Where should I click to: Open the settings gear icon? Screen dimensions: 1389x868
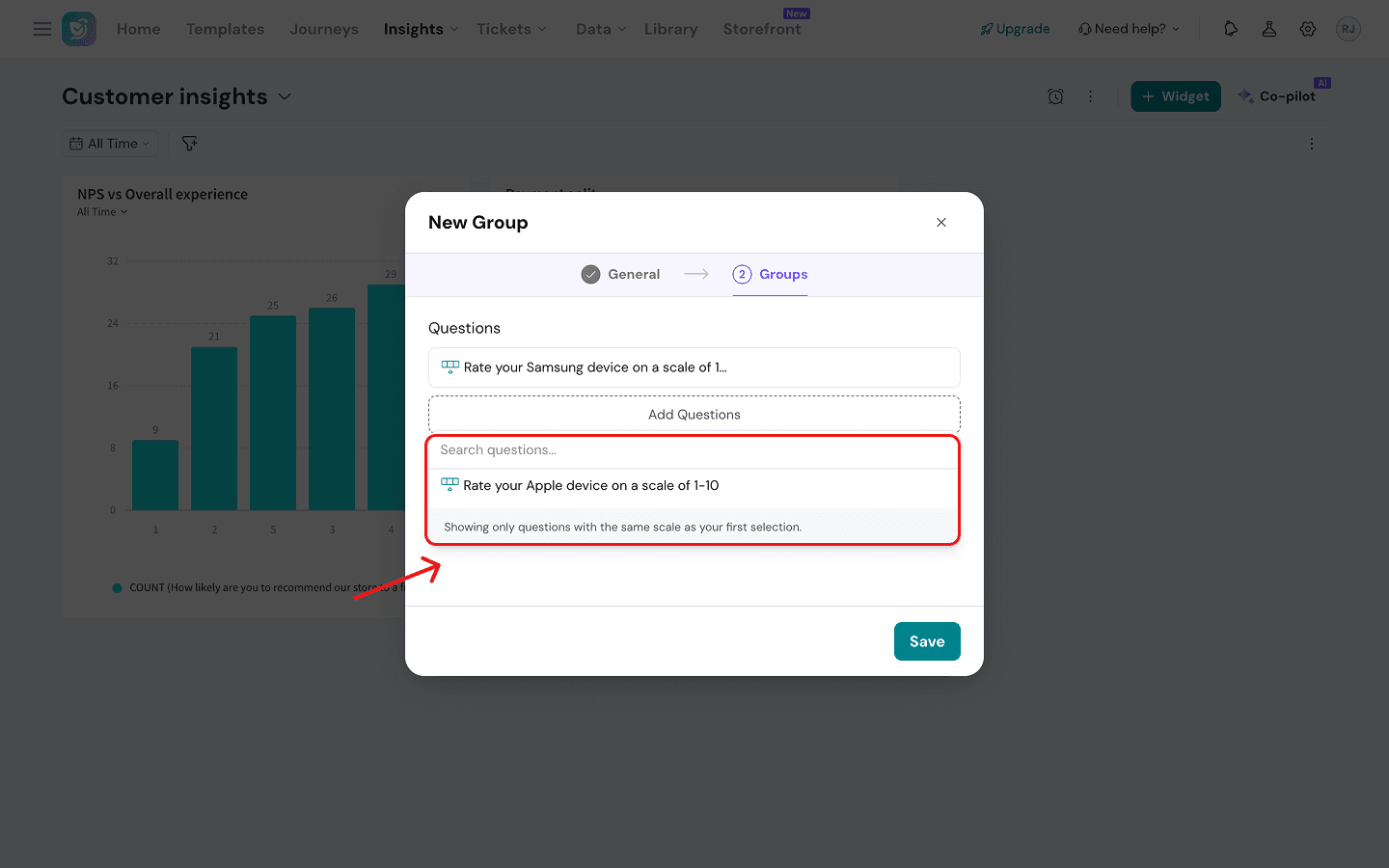click(1308, 29)
